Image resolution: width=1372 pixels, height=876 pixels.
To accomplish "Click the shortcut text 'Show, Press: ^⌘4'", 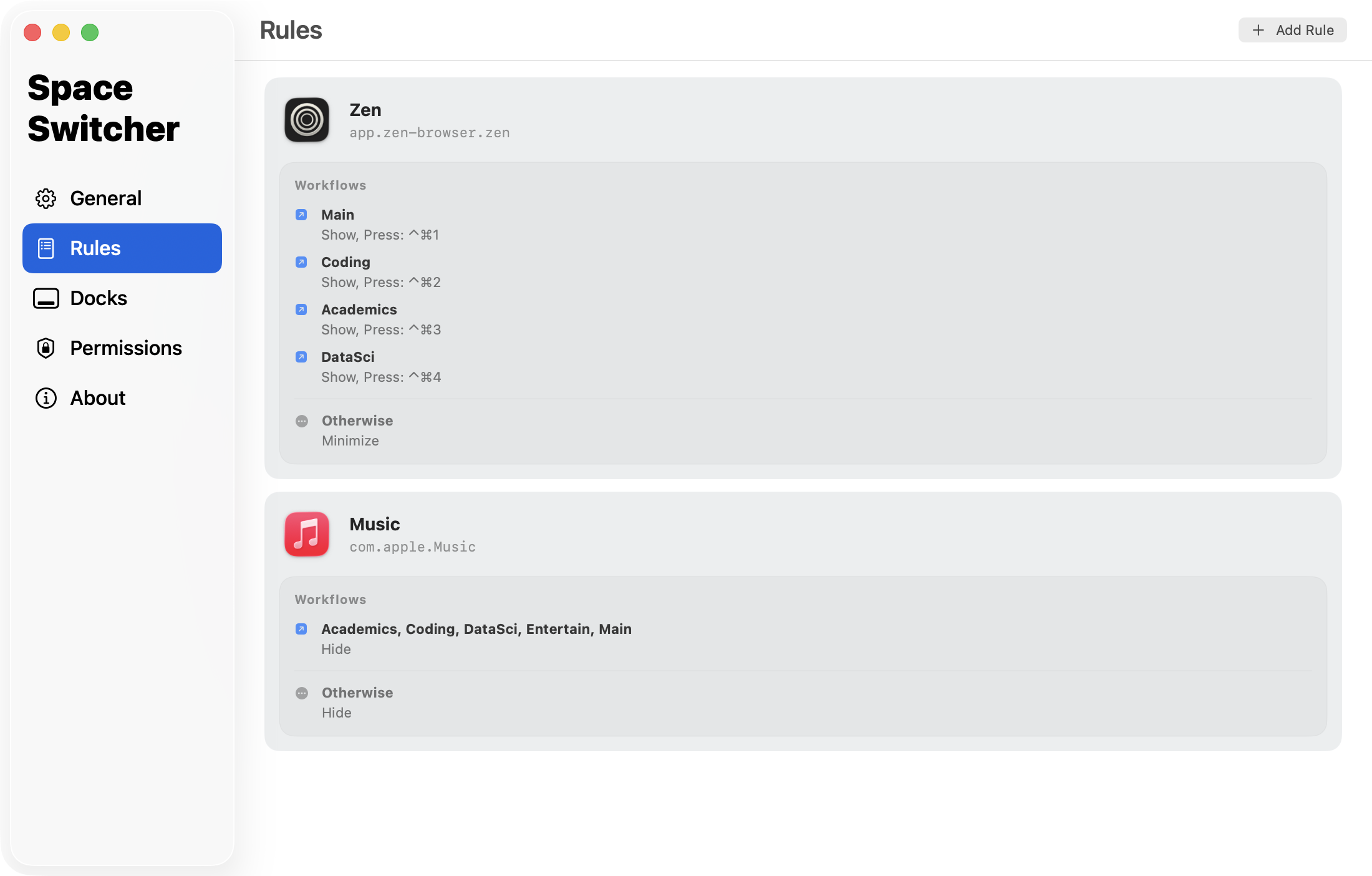I will click(x=381, y=377).
